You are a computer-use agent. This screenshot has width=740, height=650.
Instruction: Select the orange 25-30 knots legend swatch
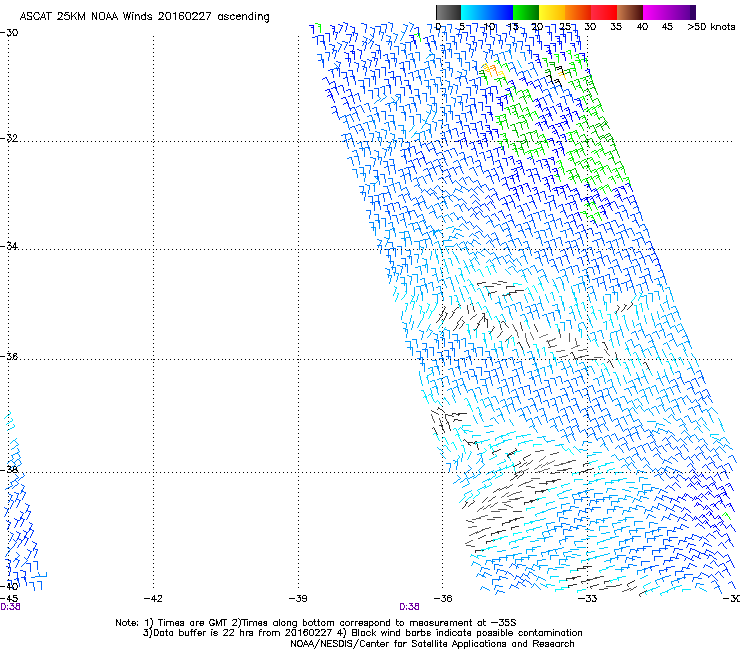click(578, 12)
